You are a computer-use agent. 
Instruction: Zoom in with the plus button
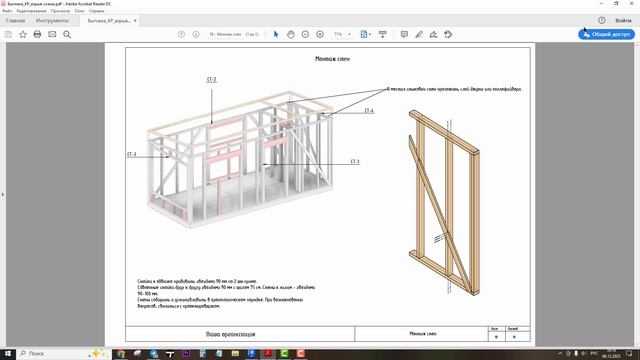click(x=320, y=34)
